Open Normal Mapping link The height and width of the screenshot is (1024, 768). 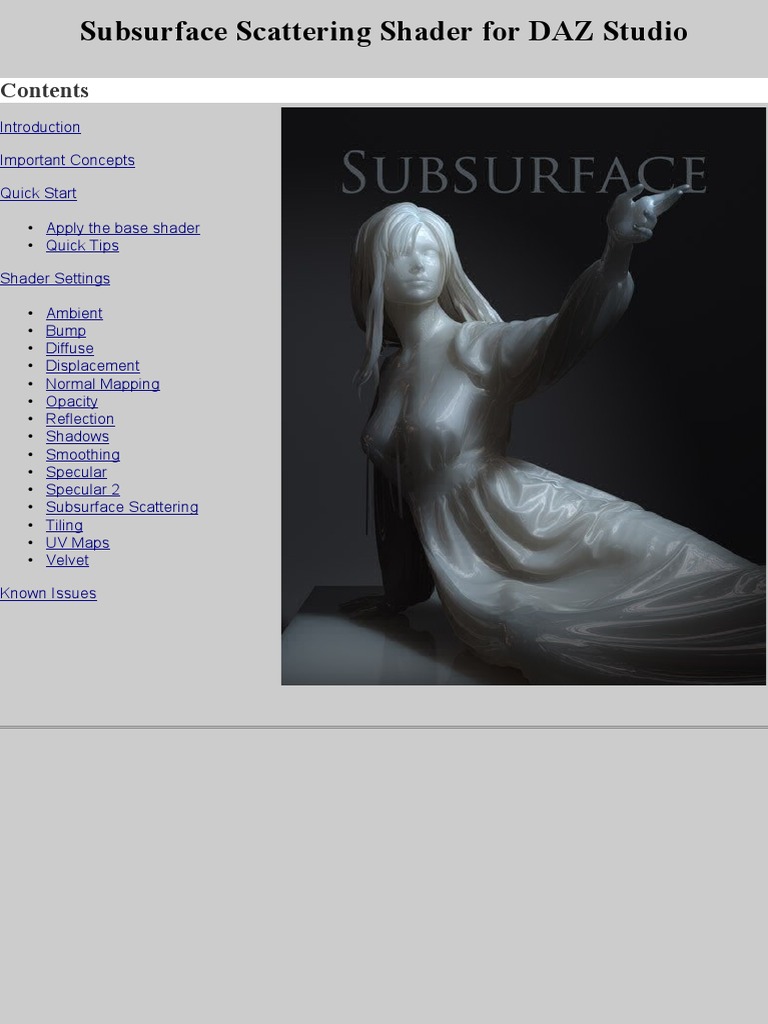pos(103,384)
